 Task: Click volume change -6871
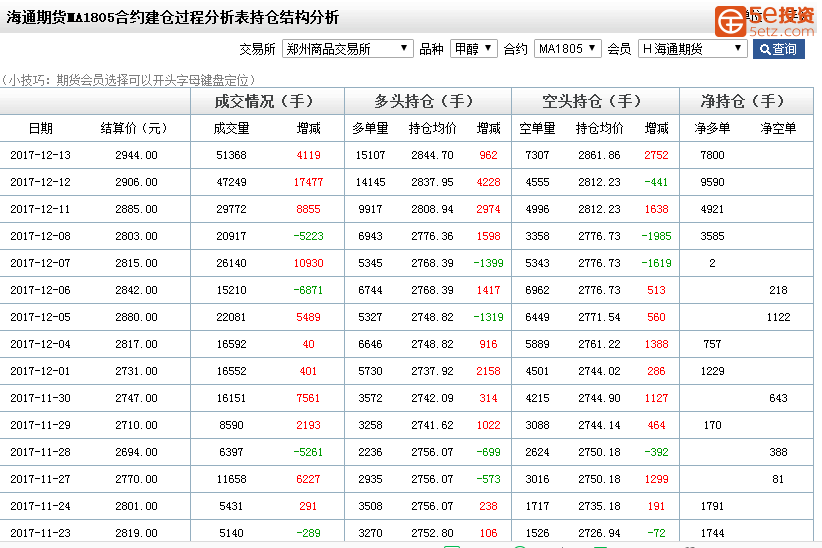pos(308,290)
